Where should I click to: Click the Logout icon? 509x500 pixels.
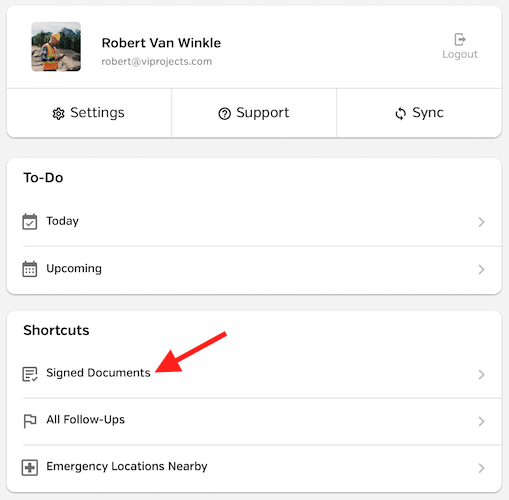(460, 40)
